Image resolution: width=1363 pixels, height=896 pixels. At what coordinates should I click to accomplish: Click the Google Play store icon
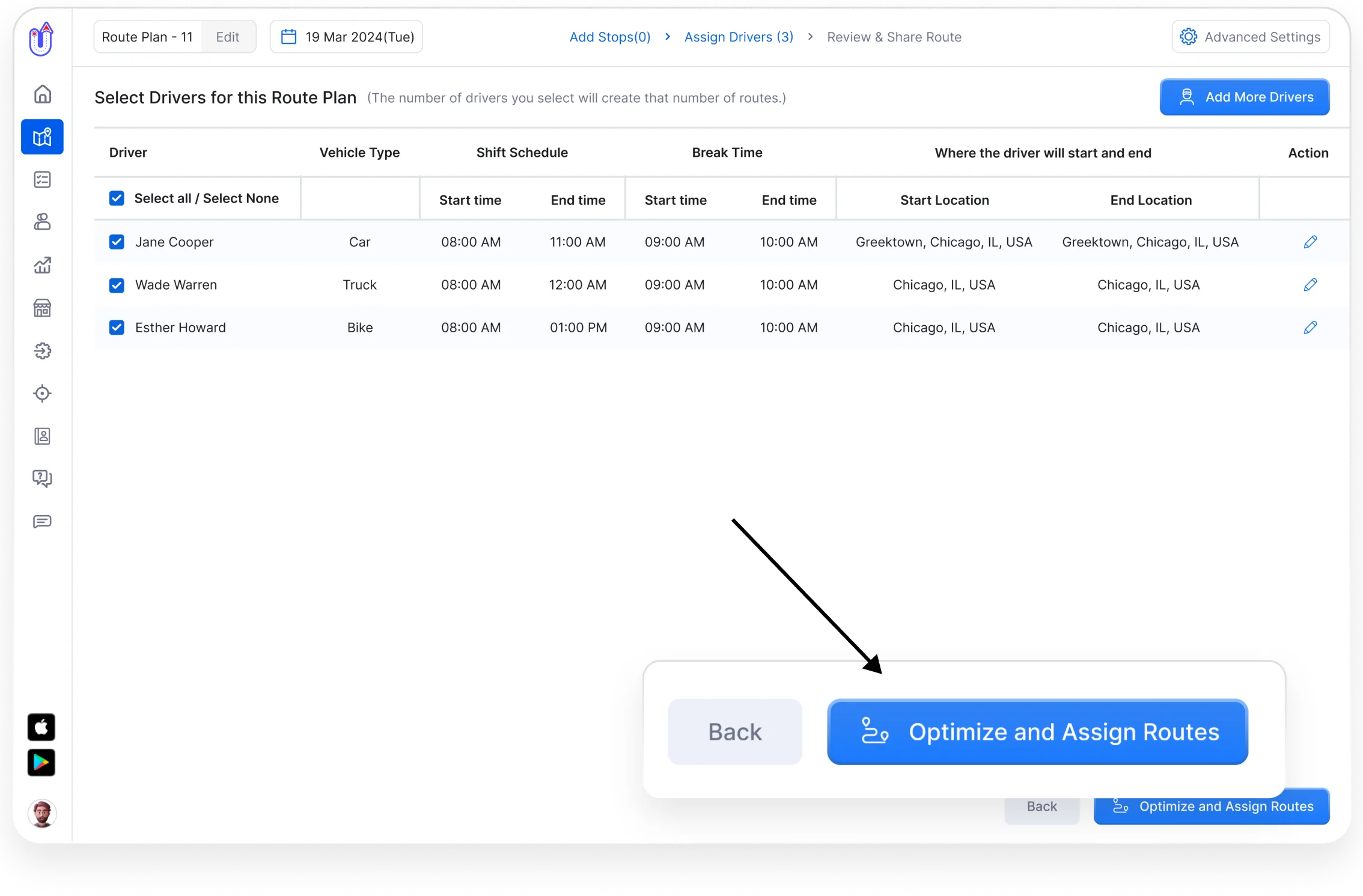(x=41, y=763)
